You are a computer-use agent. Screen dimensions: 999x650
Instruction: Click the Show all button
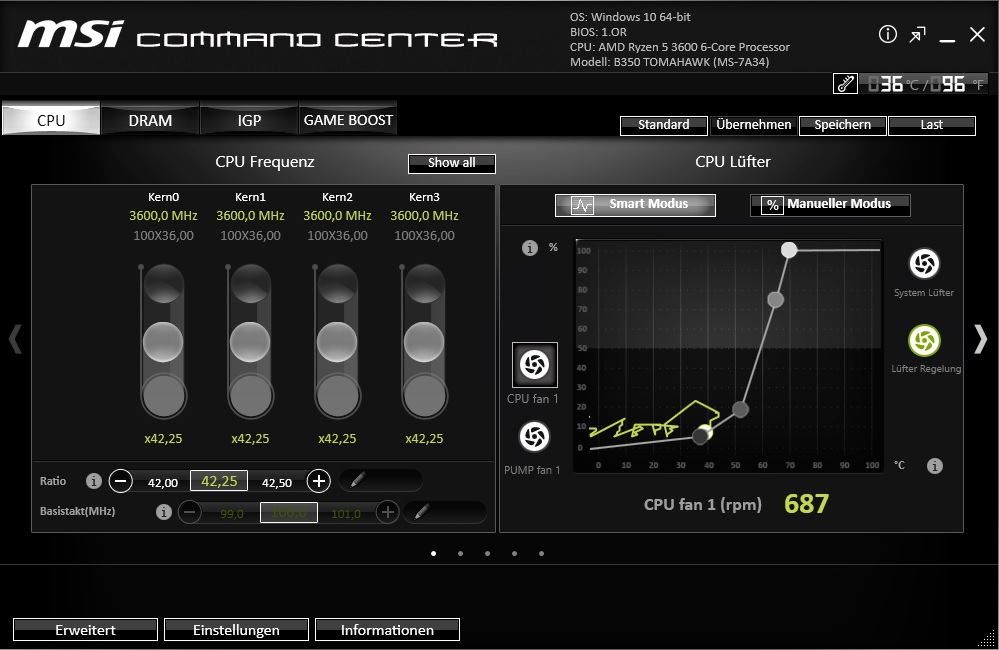point(452,163)
